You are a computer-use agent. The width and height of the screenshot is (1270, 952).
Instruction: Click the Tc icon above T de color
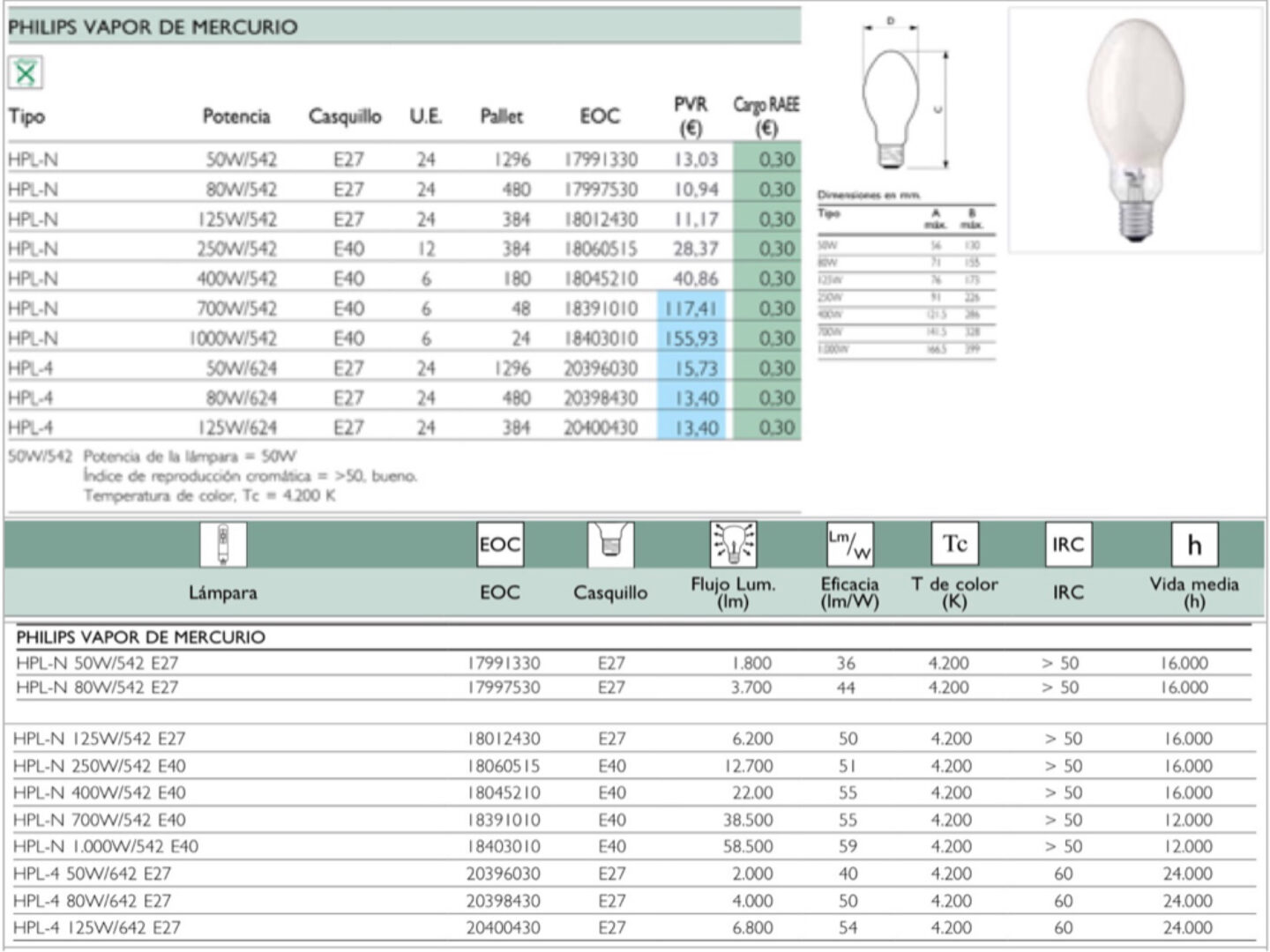click(955, 544)
